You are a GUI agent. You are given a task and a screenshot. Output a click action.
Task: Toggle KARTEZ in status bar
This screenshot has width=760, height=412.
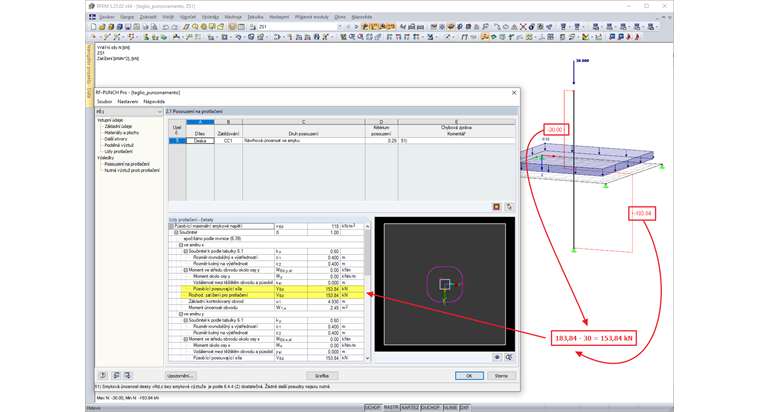(410, 408)
